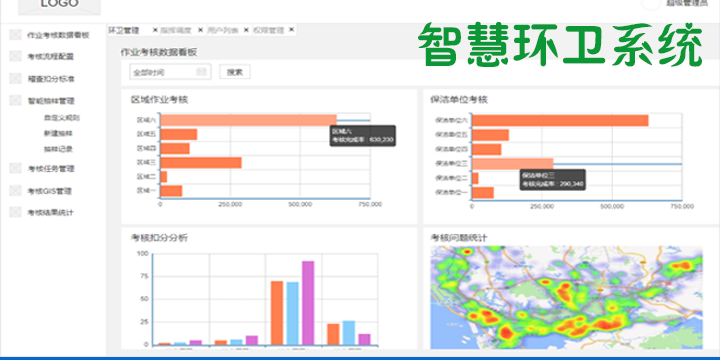Switch to the 权限管理 tab
This screenshot has height=360, width=720.
pos(268,30)
